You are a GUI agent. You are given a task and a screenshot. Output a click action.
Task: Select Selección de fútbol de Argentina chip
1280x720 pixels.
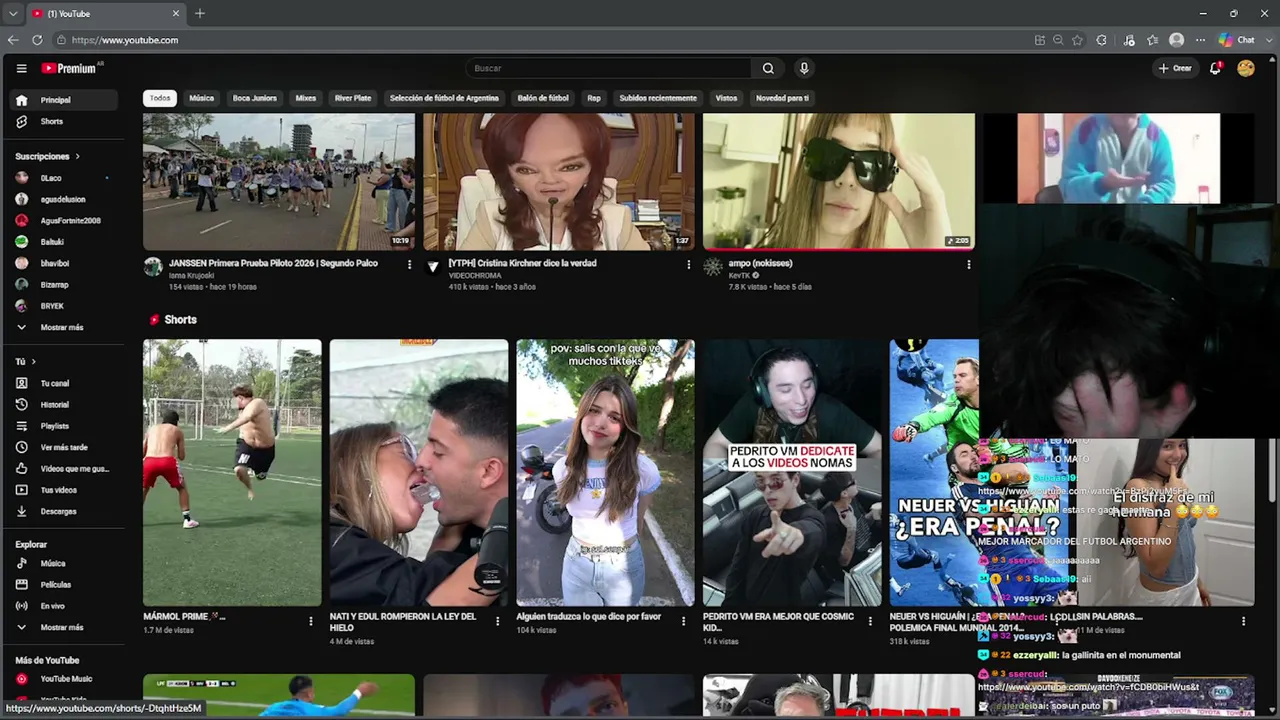tap(444, 98)
